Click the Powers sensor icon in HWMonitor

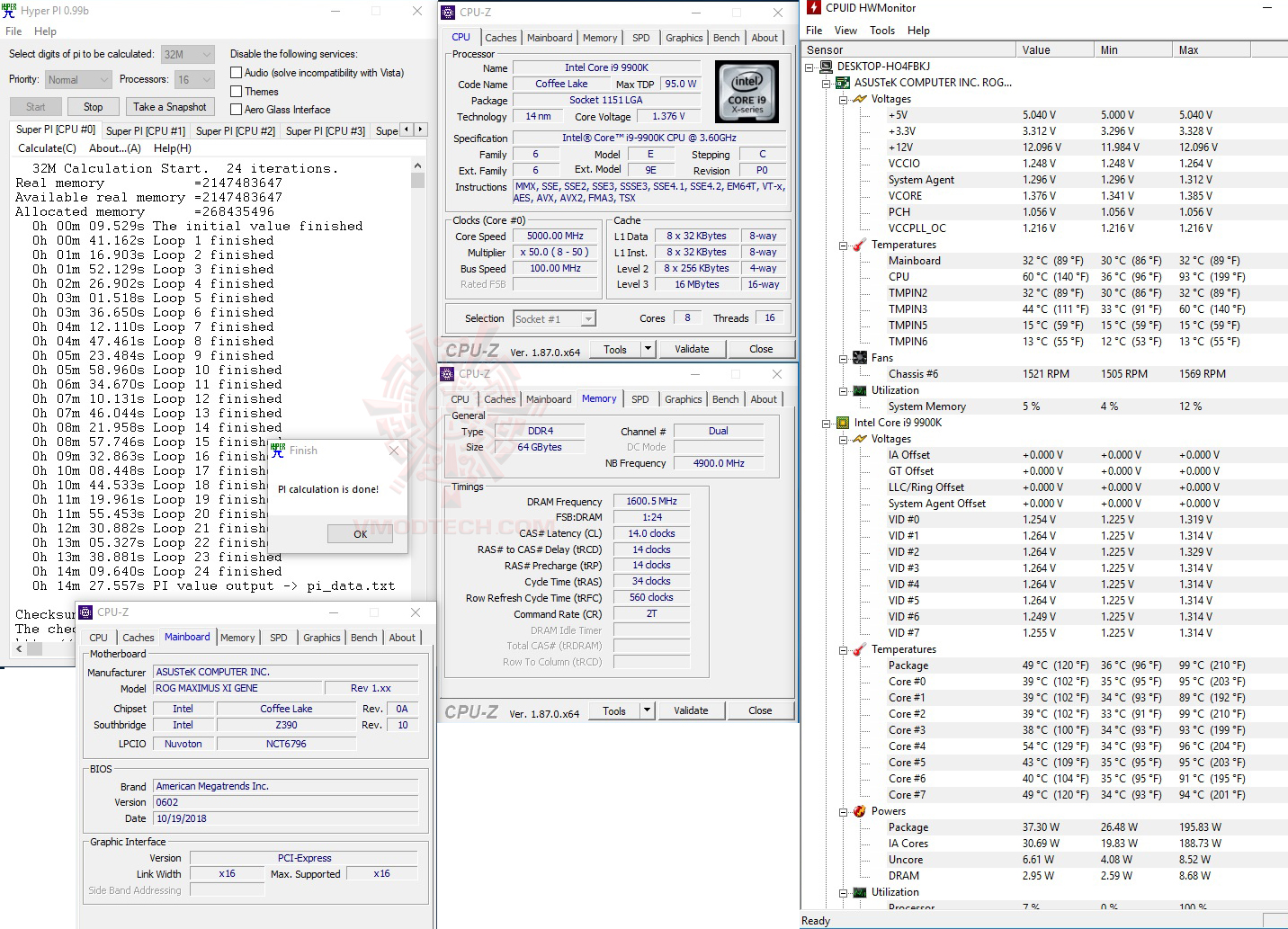(x=860, y=810)
